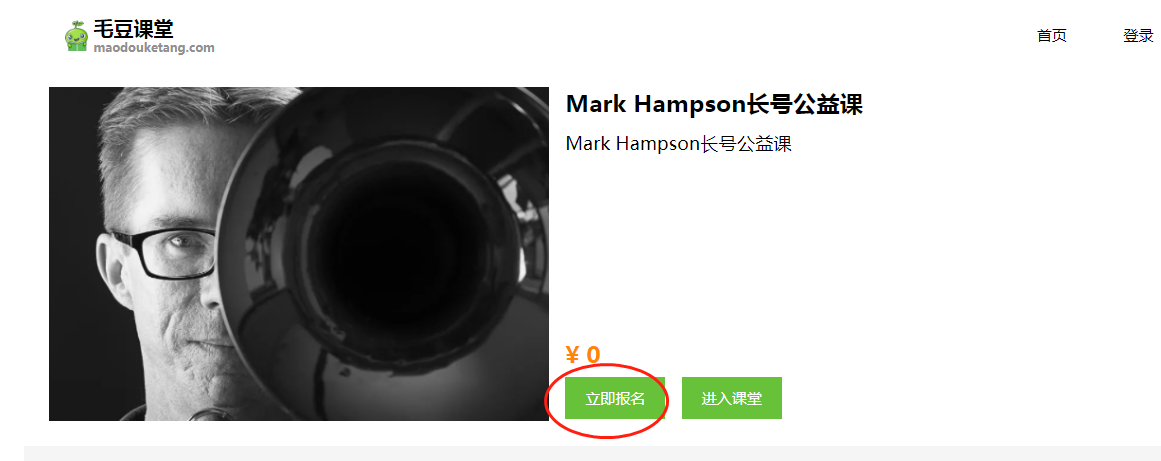Click the 立即报名 green button

pyautogui.click(x=615, y=398)
